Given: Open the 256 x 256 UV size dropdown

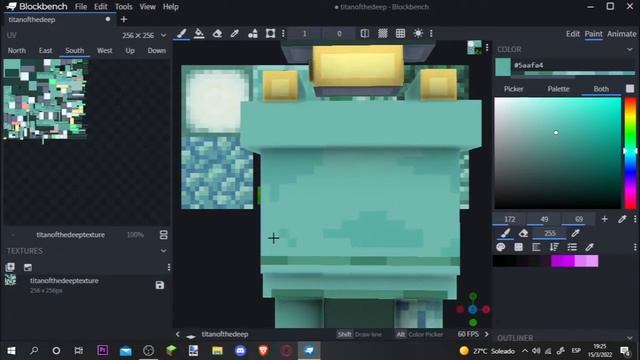Looking at the screenshot, I should 144,36.
